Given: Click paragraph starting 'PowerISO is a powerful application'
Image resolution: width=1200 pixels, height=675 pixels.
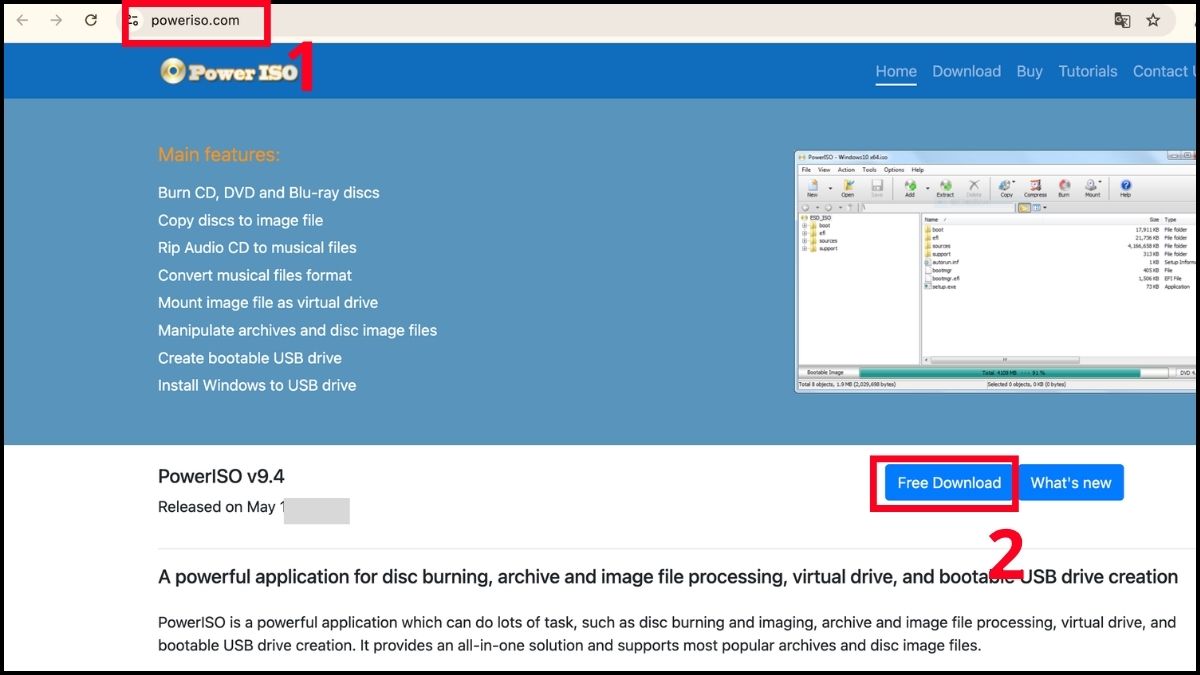Looking at the screenshot, I should click(667, 634).
